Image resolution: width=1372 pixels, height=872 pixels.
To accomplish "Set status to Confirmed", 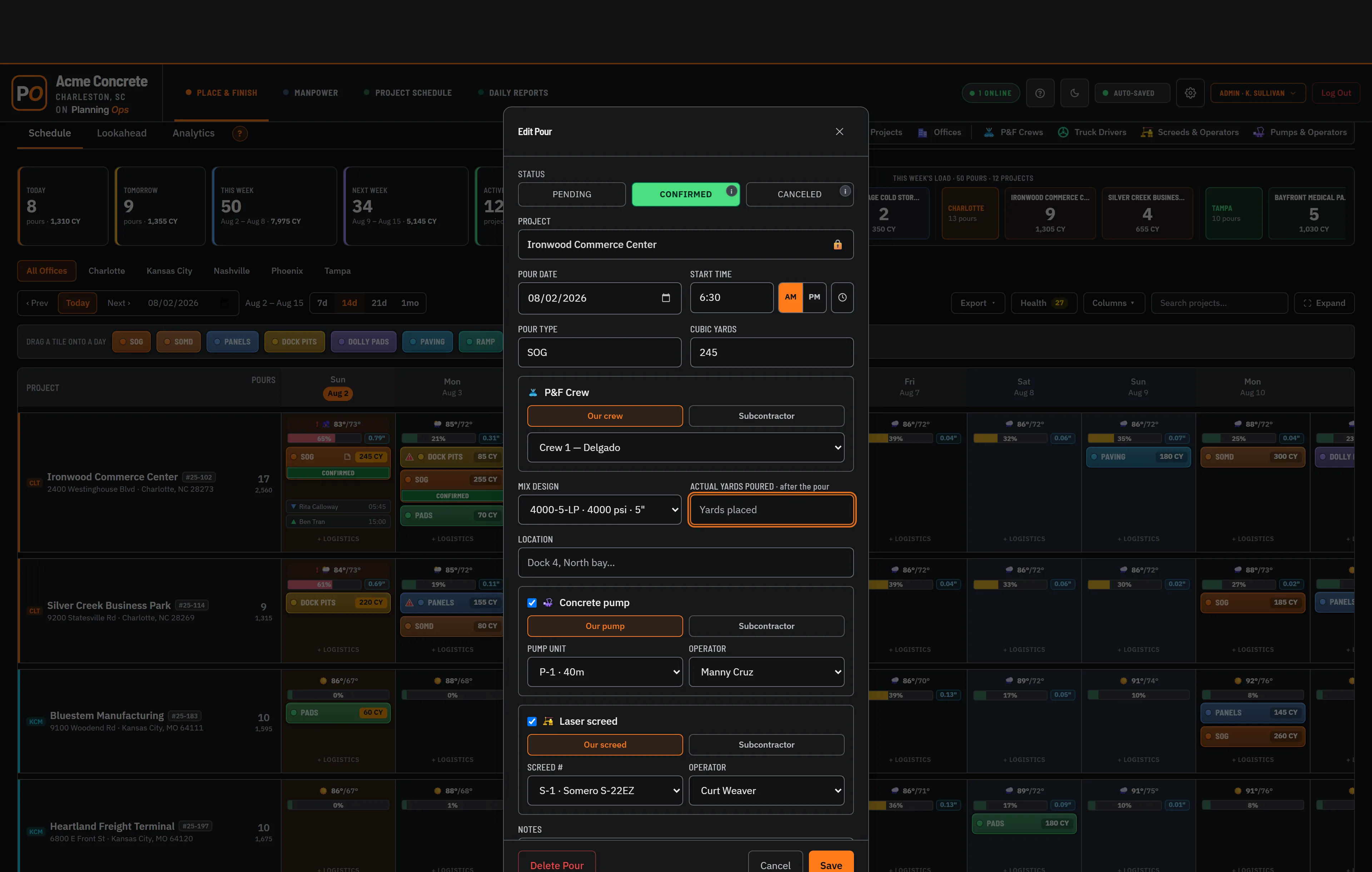I will [x=685, y=194].
